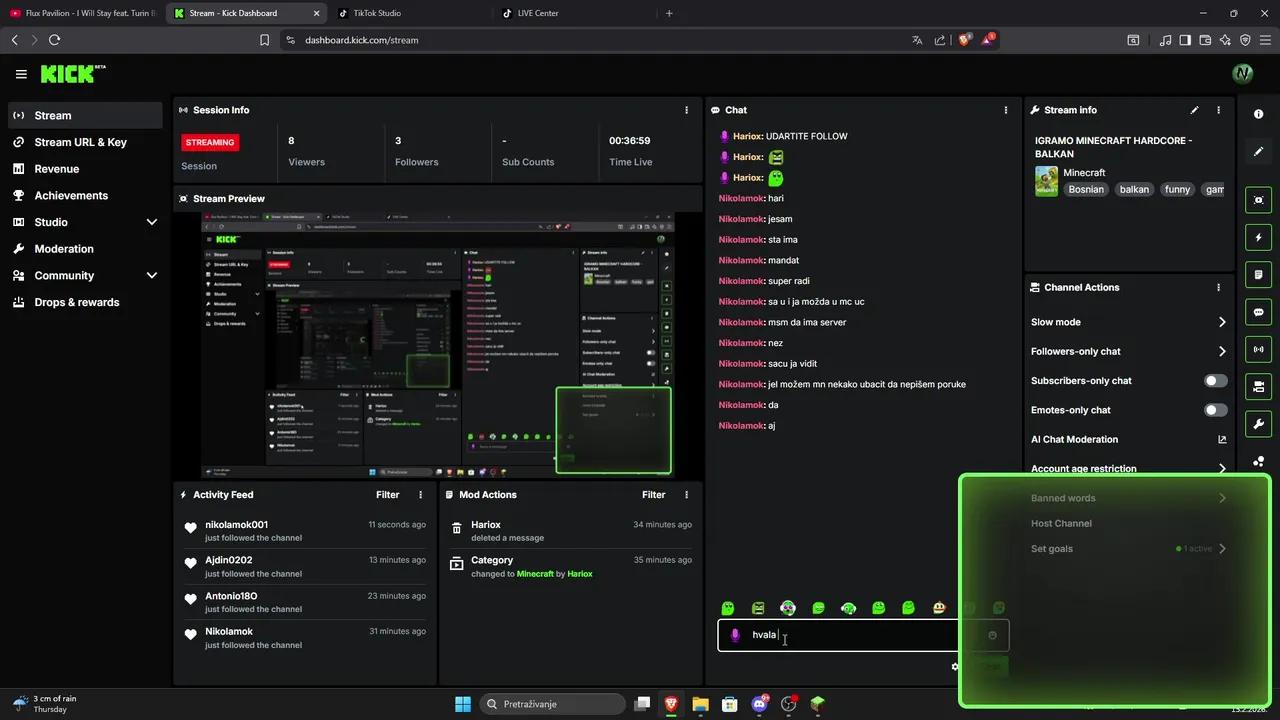Screen dimensions: 1280x720
Task: Click the Stream Preview video thumbnail
Action: pos(438,345)
